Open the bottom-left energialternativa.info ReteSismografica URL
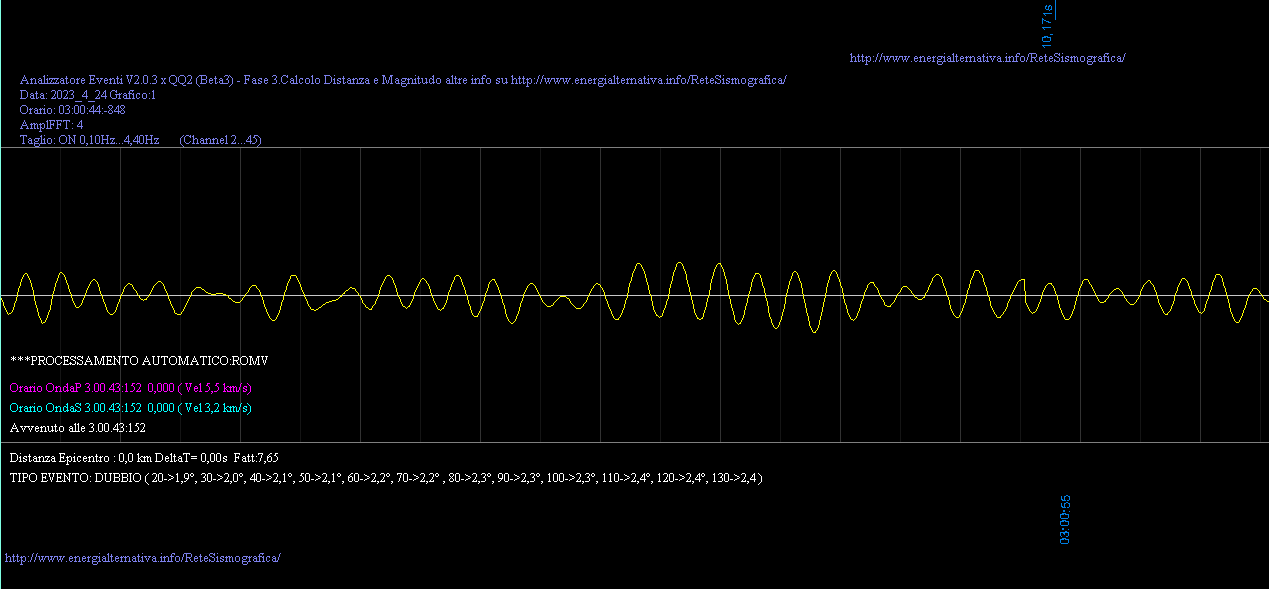This screenshot has height=589, width=1269. point(143,557)
